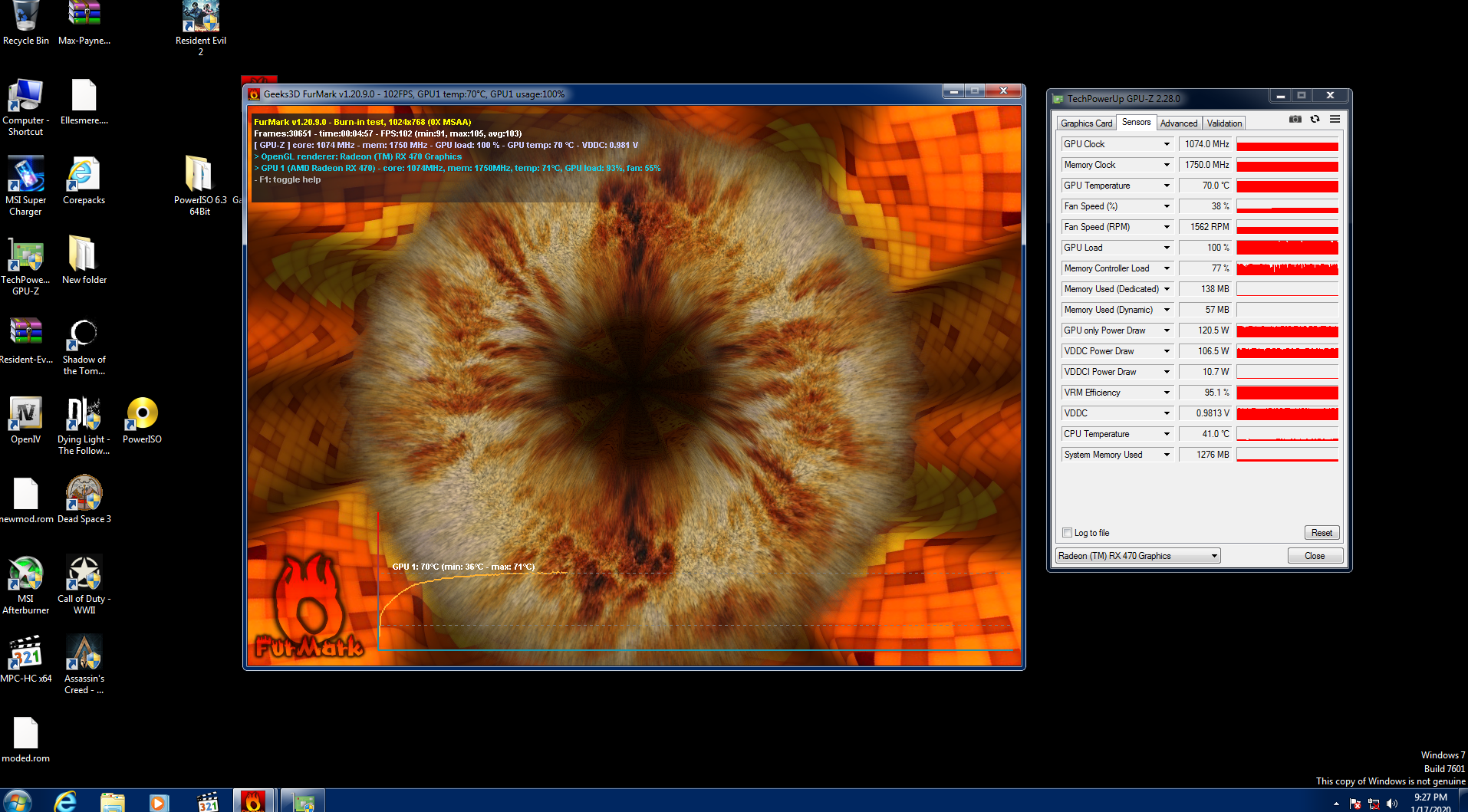Viewport: 1468px width, 812px height.
Task: Show hidden system tray icons
Action: pos(1336,804)
